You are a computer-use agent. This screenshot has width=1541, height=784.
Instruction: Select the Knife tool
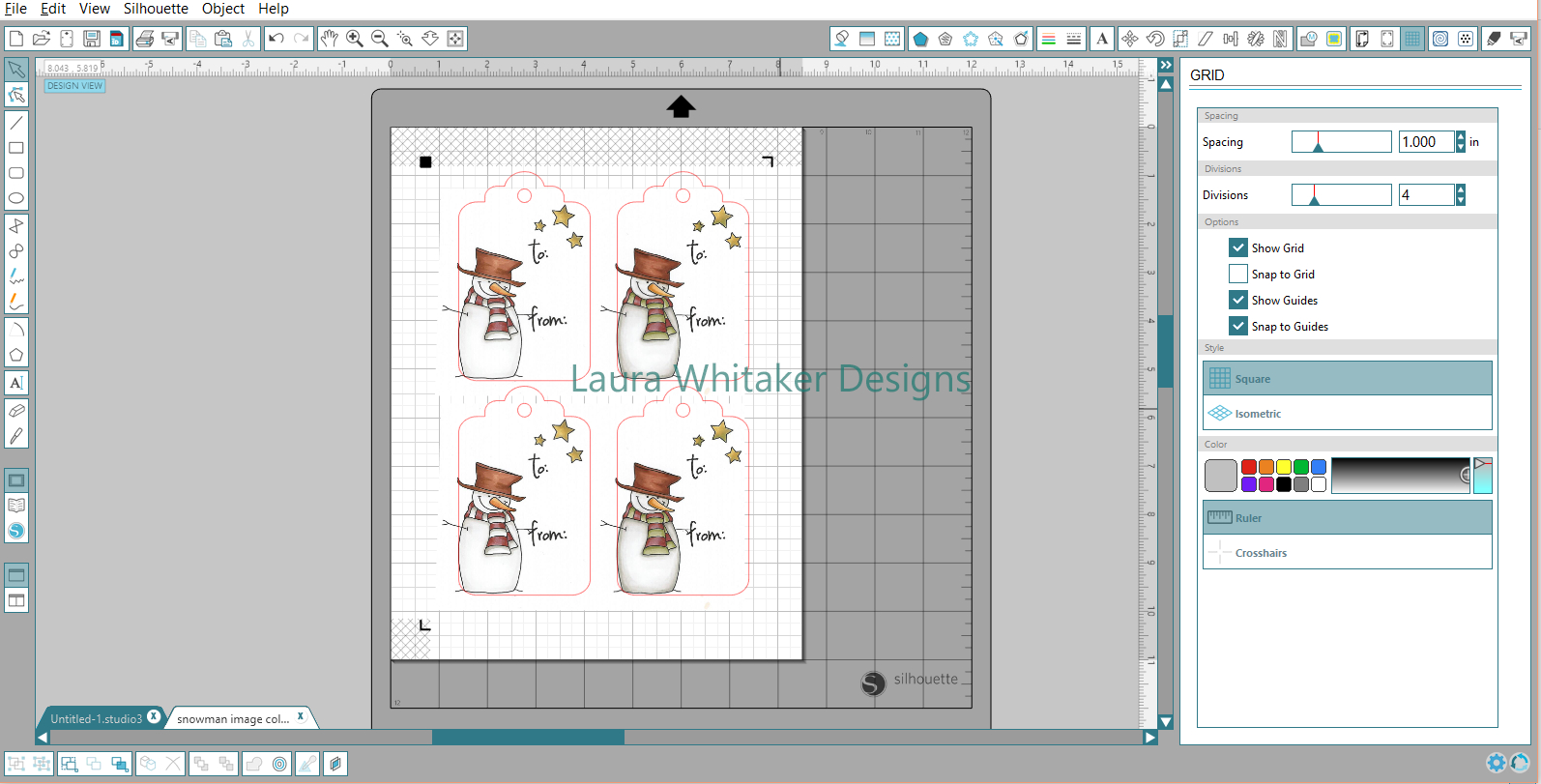point(16,436)
